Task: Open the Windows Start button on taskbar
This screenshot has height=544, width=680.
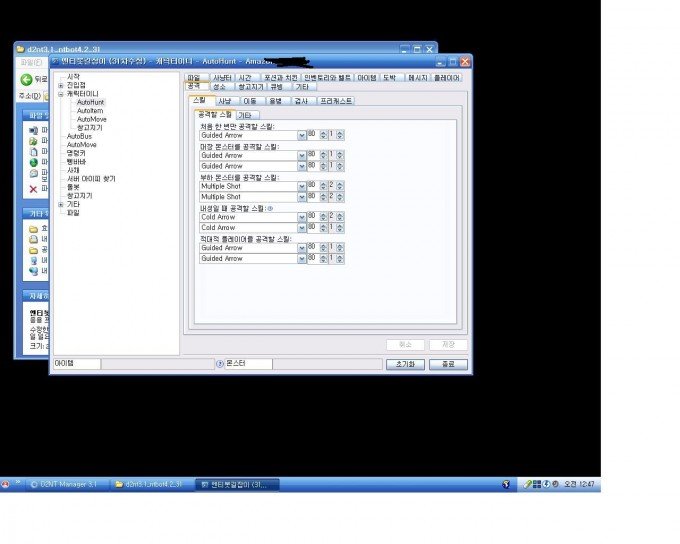Action: point(7,484)
